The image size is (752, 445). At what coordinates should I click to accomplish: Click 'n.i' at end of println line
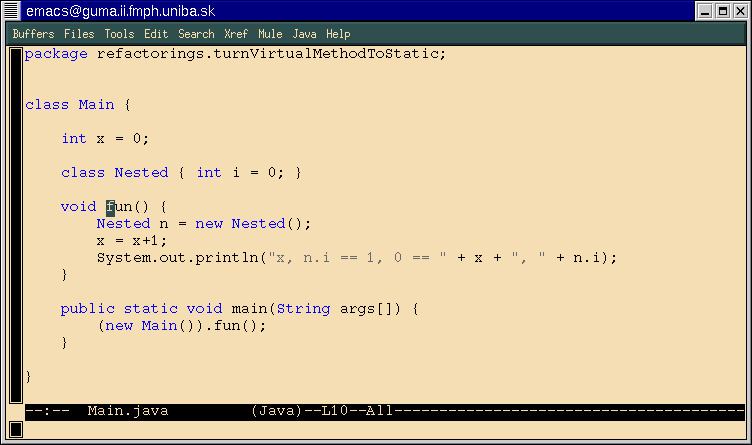(587, 258)
